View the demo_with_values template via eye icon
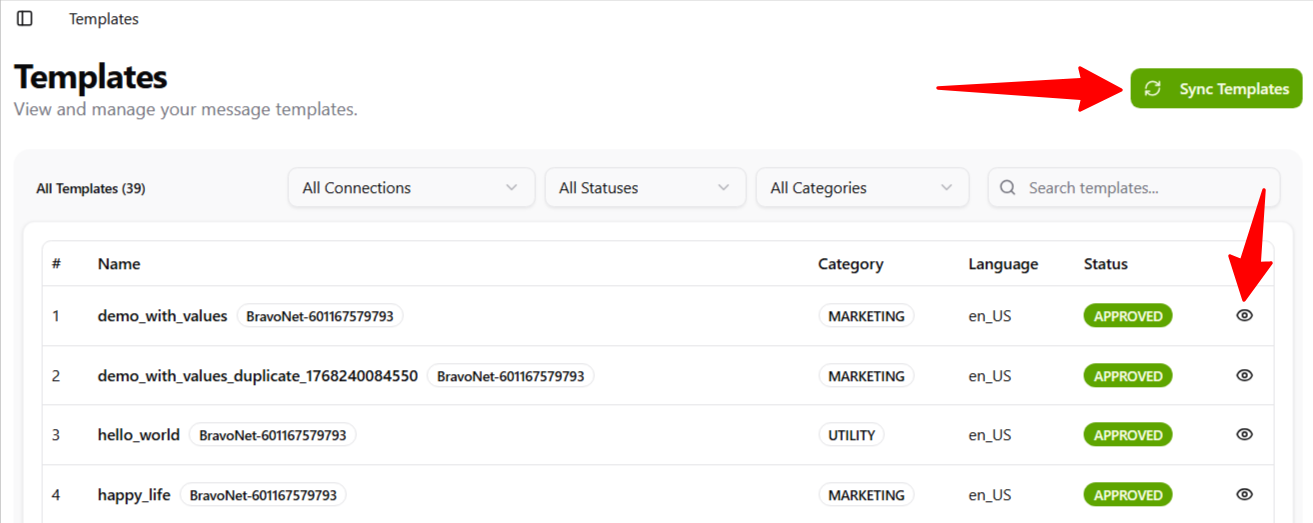 [1244, 316]
